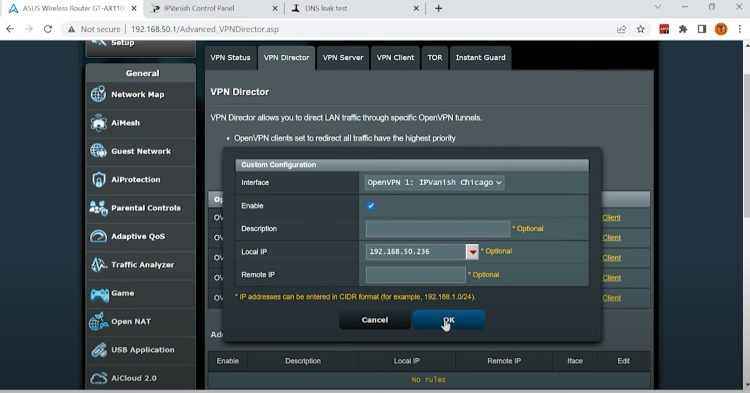Click the Description input field
The width and height of the screenshot is (750, 393).
[438, 229]
